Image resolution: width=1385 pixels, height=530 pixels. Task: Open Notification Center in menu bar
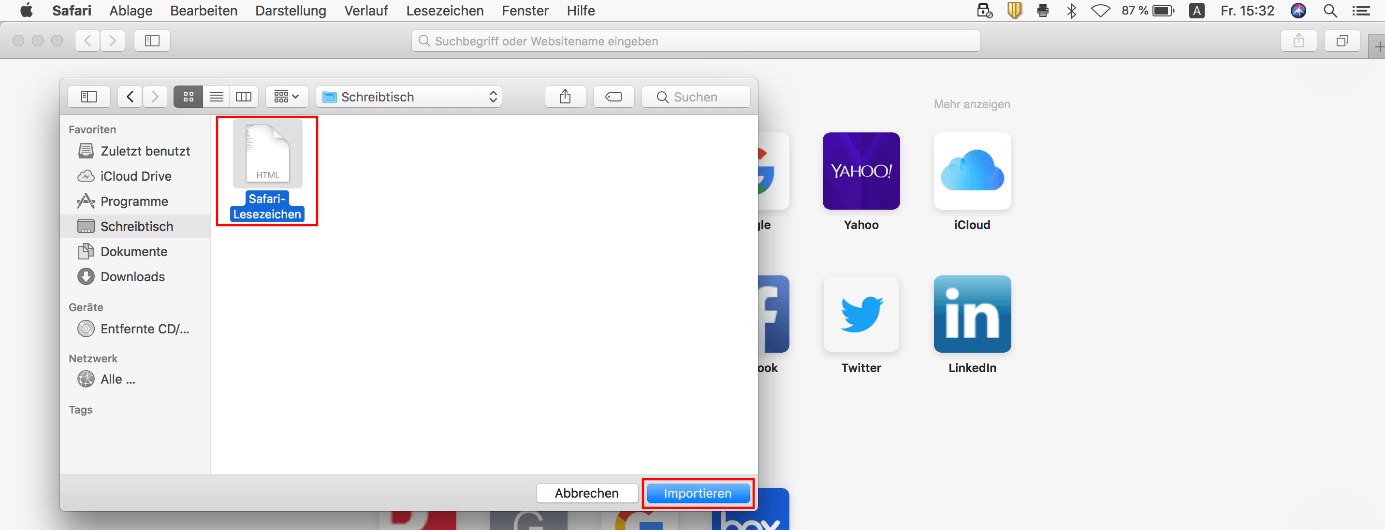click(1359, 10)
